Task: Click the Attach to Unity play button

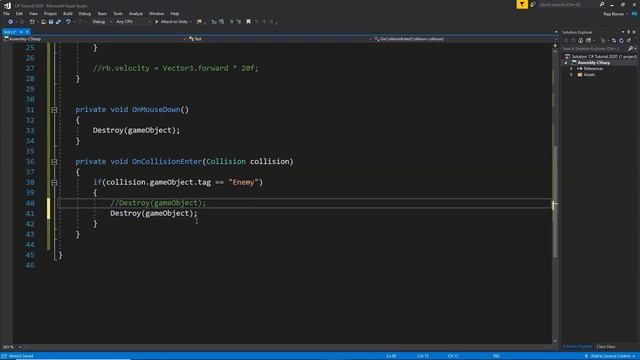Action: coord(156,22)
